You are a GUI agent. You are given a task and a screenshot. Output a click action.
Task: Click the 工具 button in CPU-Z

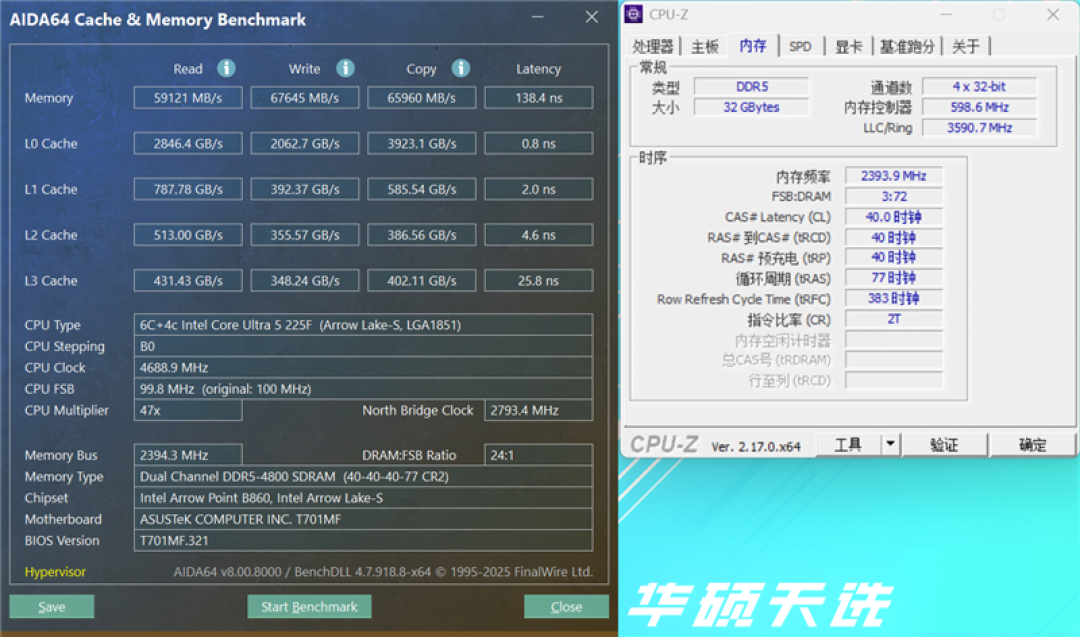848,444
